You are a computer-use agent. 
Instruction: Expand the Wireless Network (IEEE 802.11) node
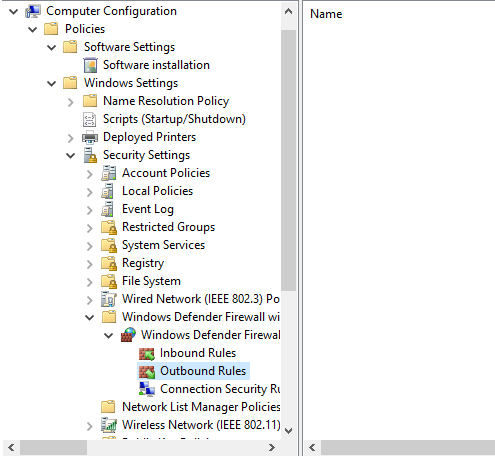point(89,426)
